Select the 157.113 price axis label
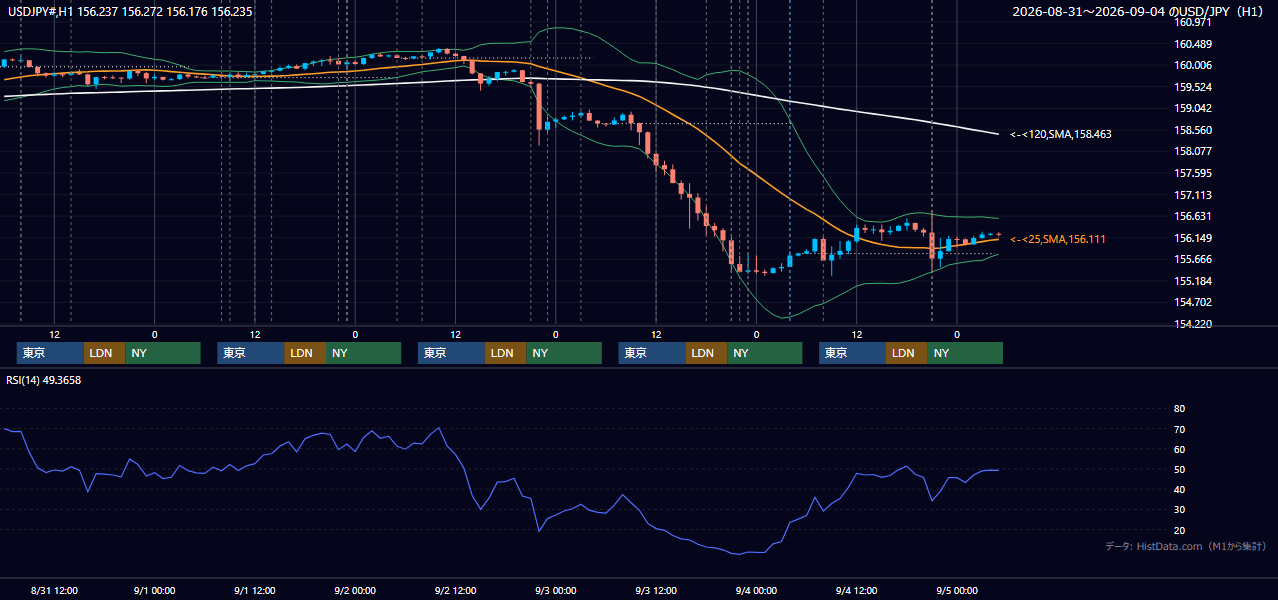This screenshot has height=600, width=1278. click(1193, 195)
